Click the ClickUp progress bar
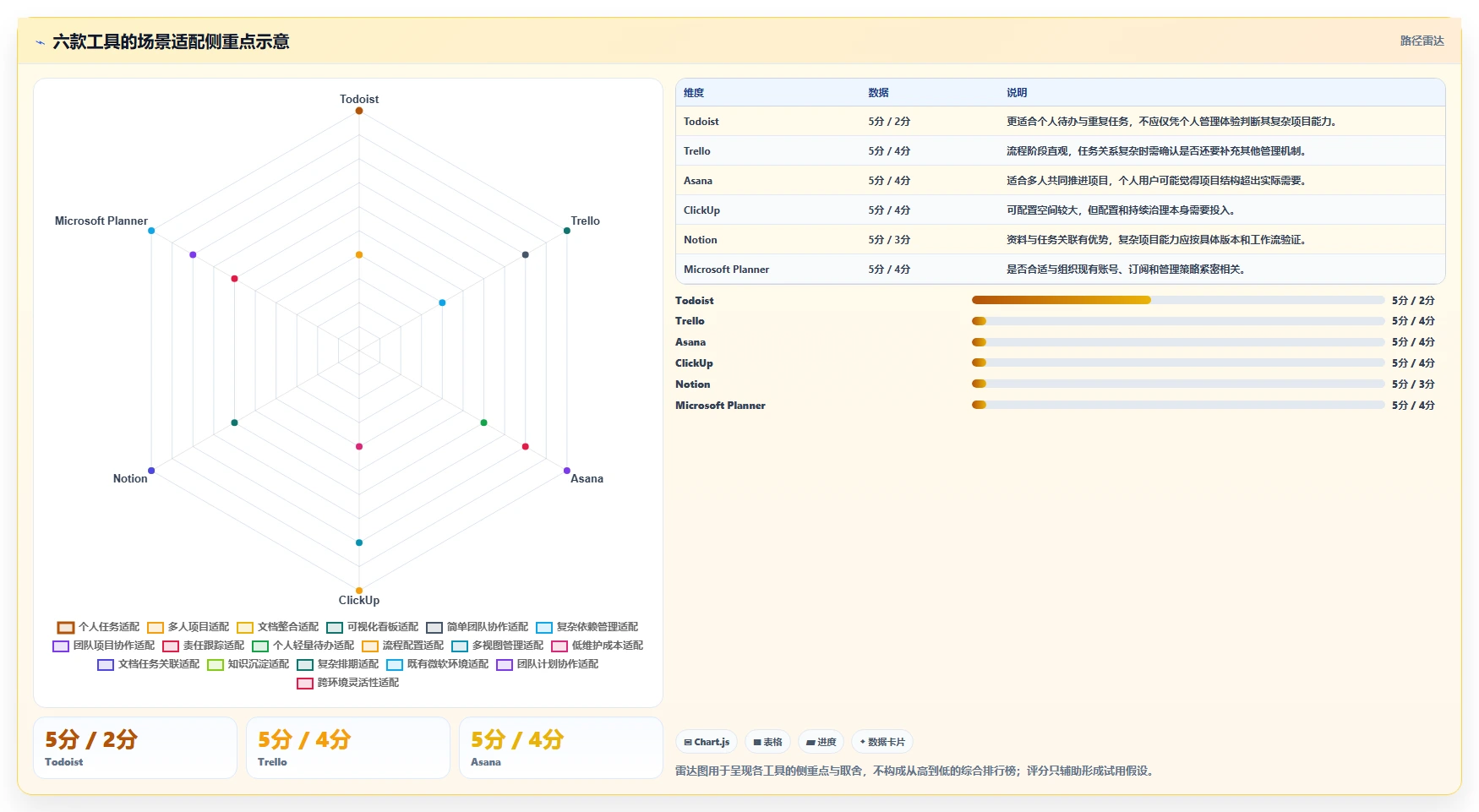 [1178, 362]
